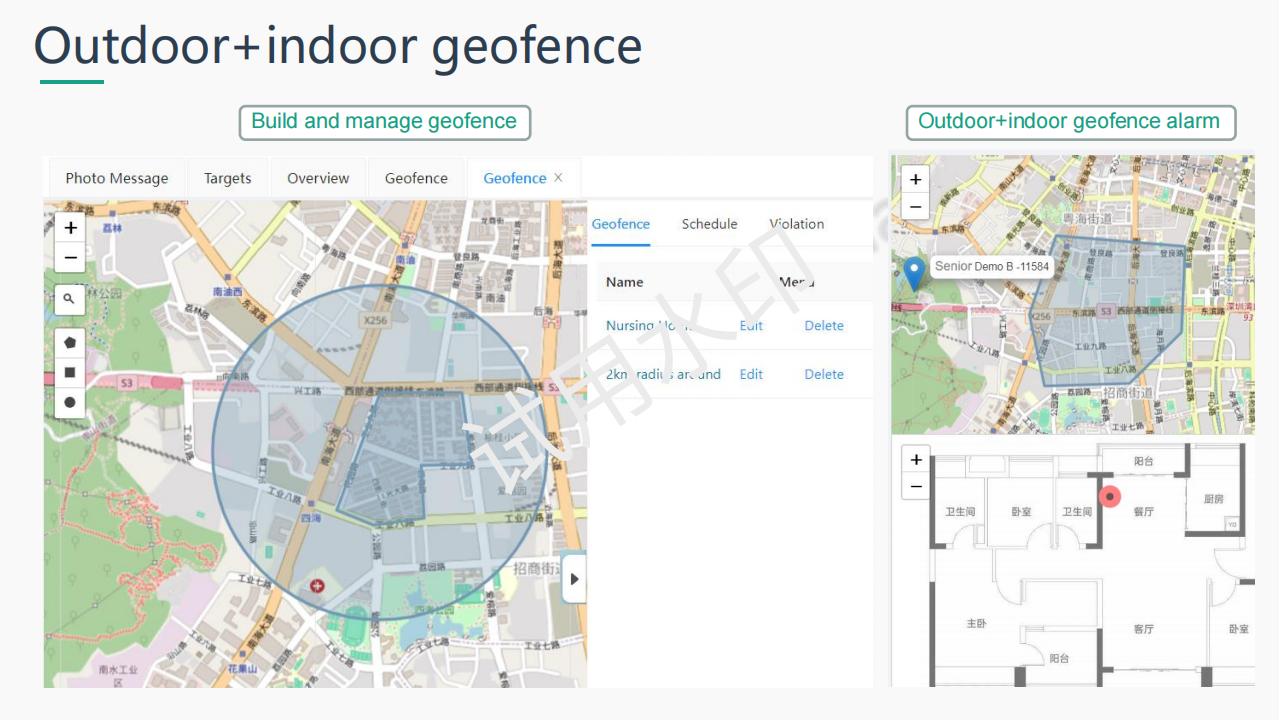The image size is (1280, 720).
Task: Go to the Overview tab
Action: coord(318,178)
